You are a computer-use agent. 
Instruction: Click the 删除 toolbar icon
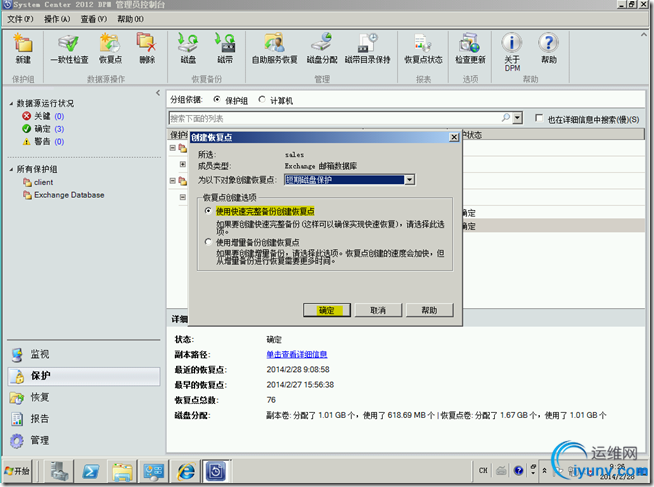click(147, 49)
